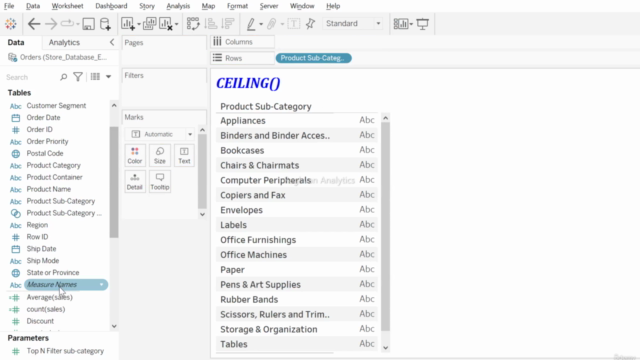Open the File menu
The image size is (640, 360).
9,6
